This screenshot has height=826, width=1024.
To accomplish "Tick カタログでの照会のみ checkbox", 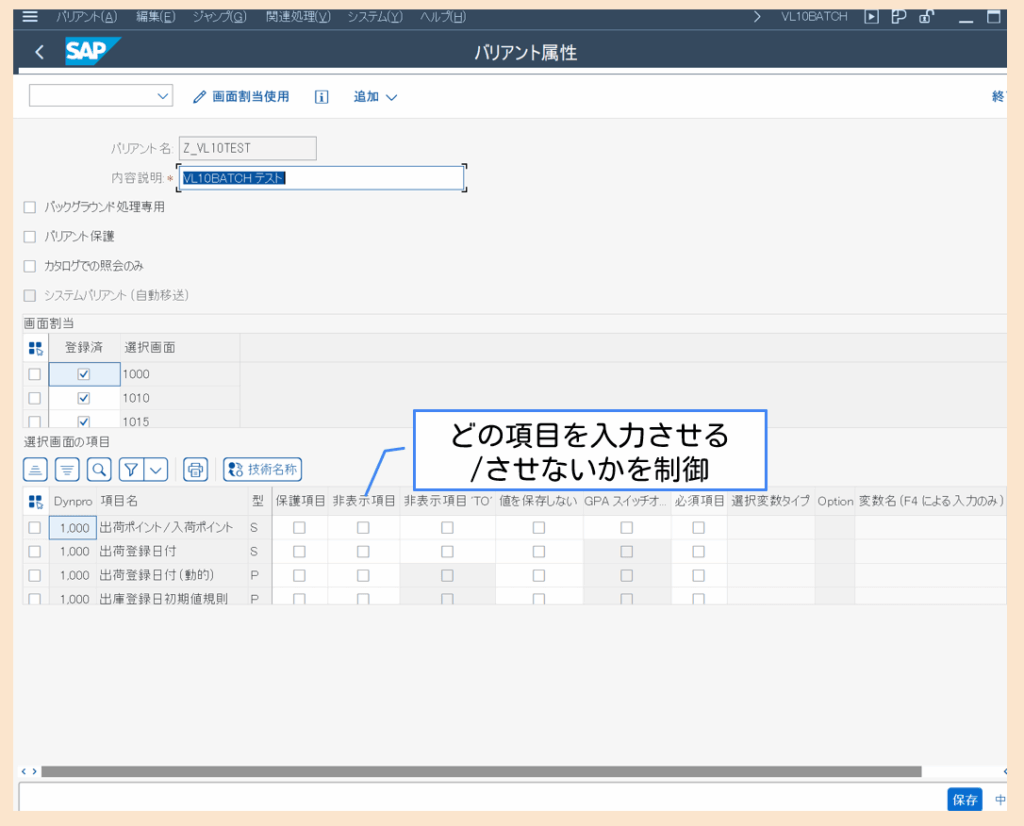I will (29, 266).
